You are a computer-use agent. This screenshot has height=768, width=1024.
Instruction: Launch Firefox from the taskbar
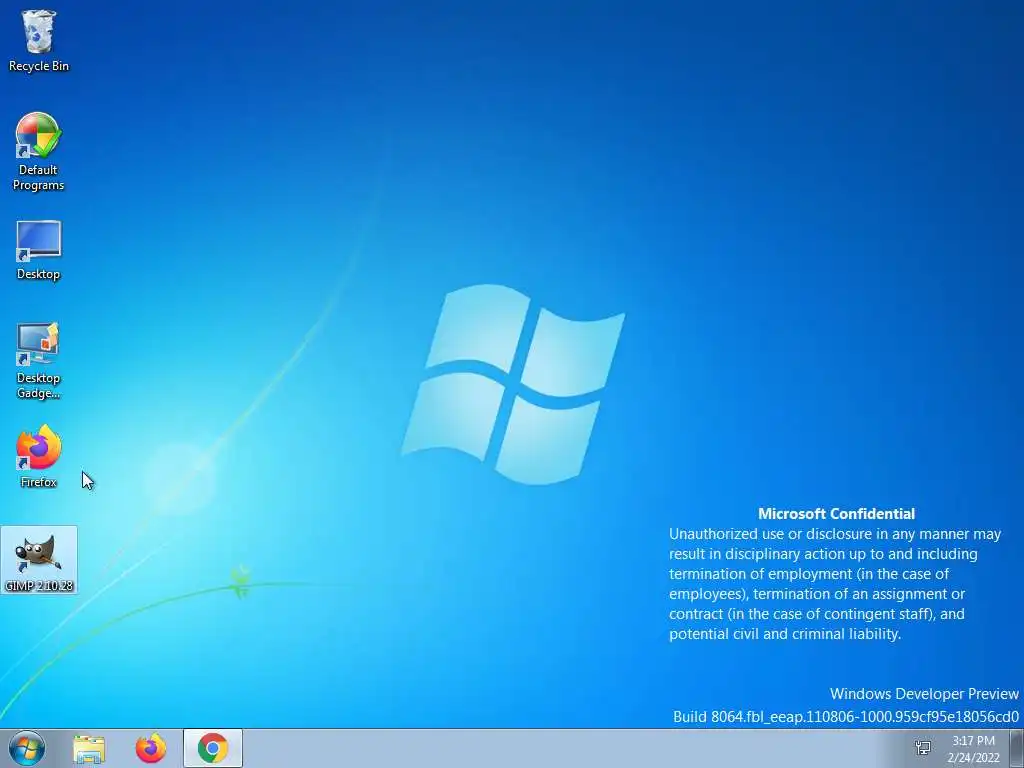(151, 749)
